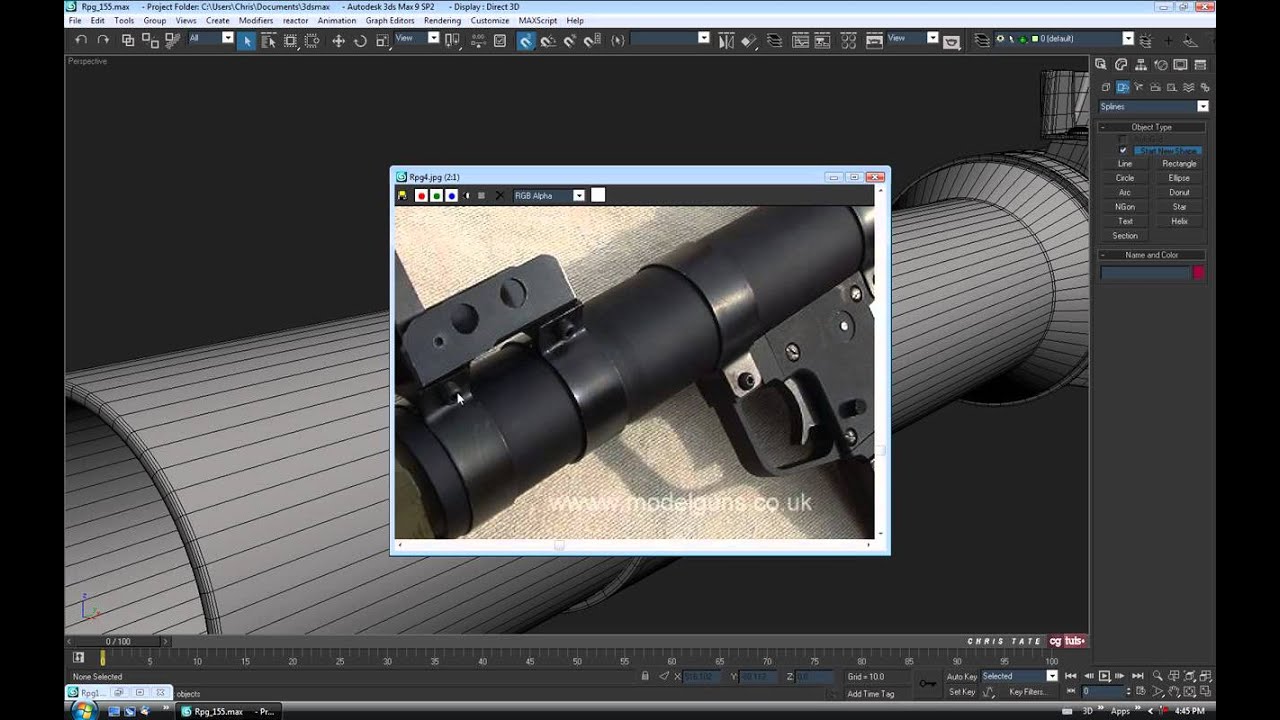Switch to the Modify panel tab
1280x720 pixels.
click(x=1123, y=65)
